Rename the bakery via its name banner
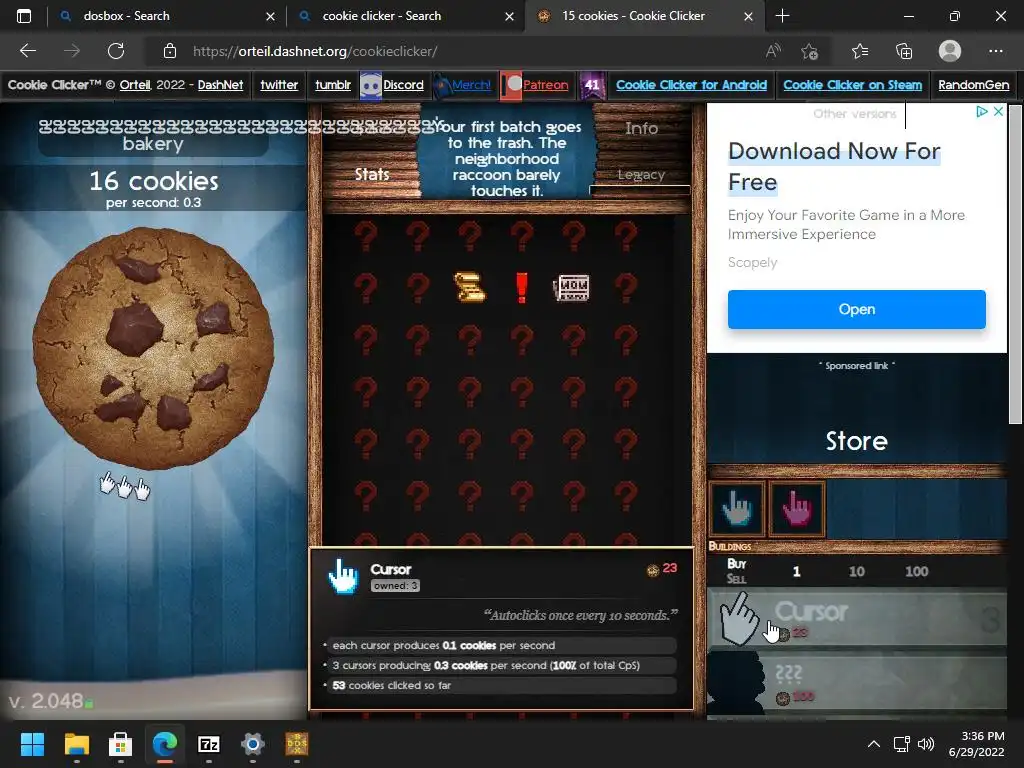This screenshot has height=768, width=1024. tap(153, 135)
